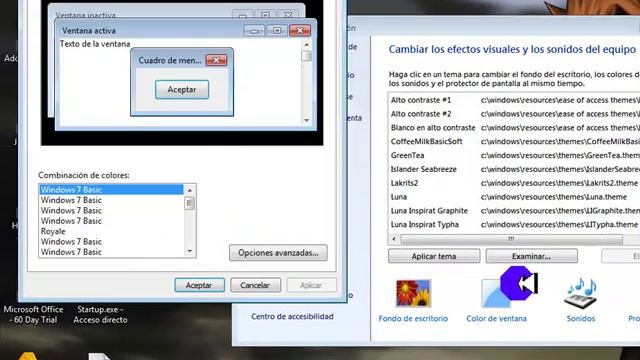
Task: Open Startup.exe Acceso directo desktop shortcut
Action: pyautogui.click(x=100, y=315)
